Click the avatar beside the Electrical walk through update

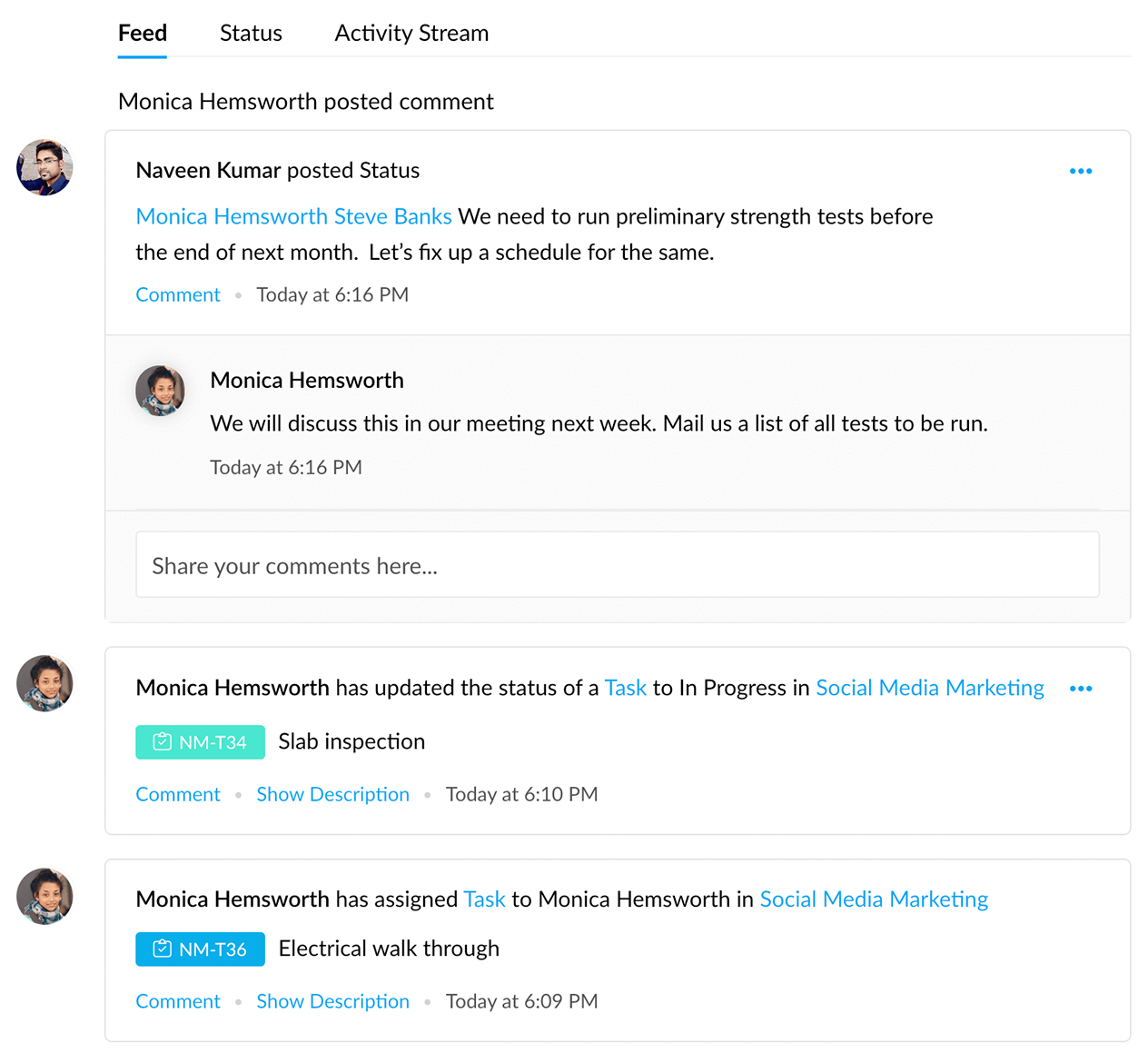44,897
